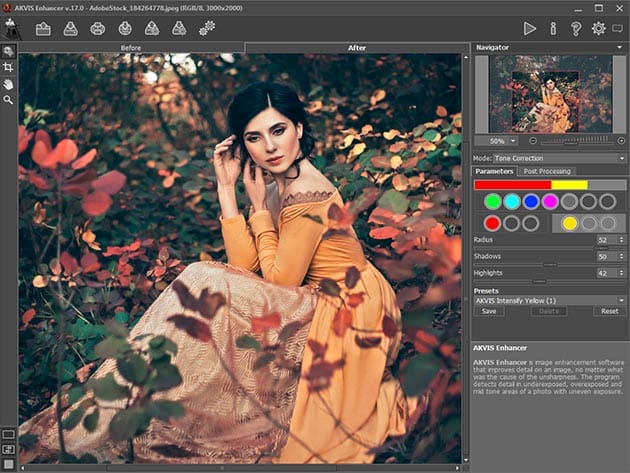
Task: Pick the green color swatch
Action: (492, 201)
